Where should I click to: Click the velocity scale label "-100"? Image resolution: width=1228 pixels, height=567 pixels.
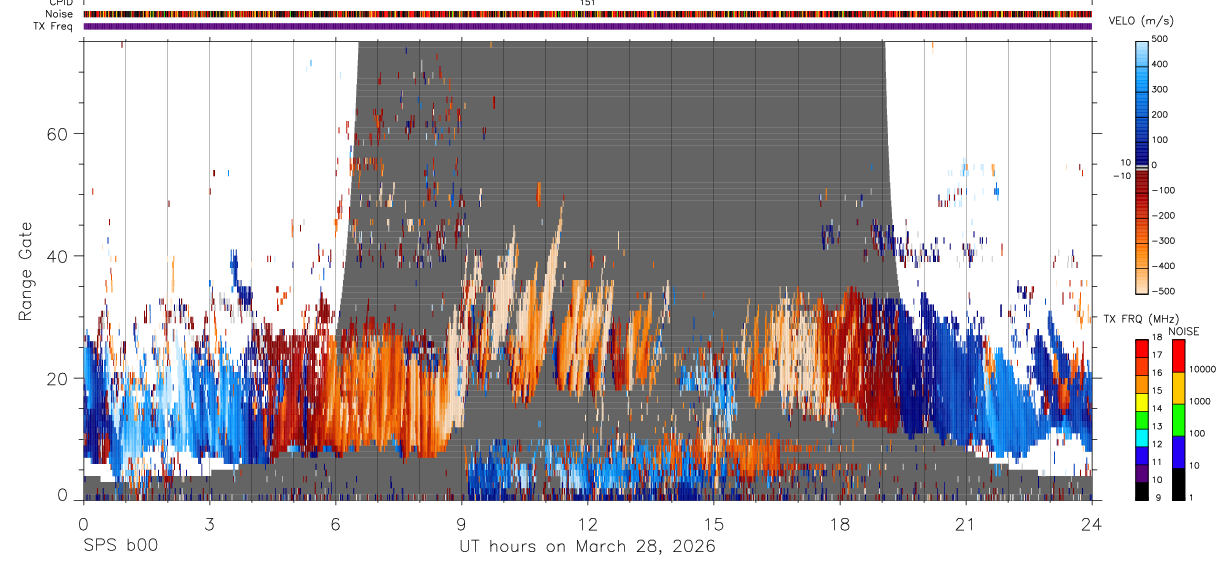(1164, 190)
